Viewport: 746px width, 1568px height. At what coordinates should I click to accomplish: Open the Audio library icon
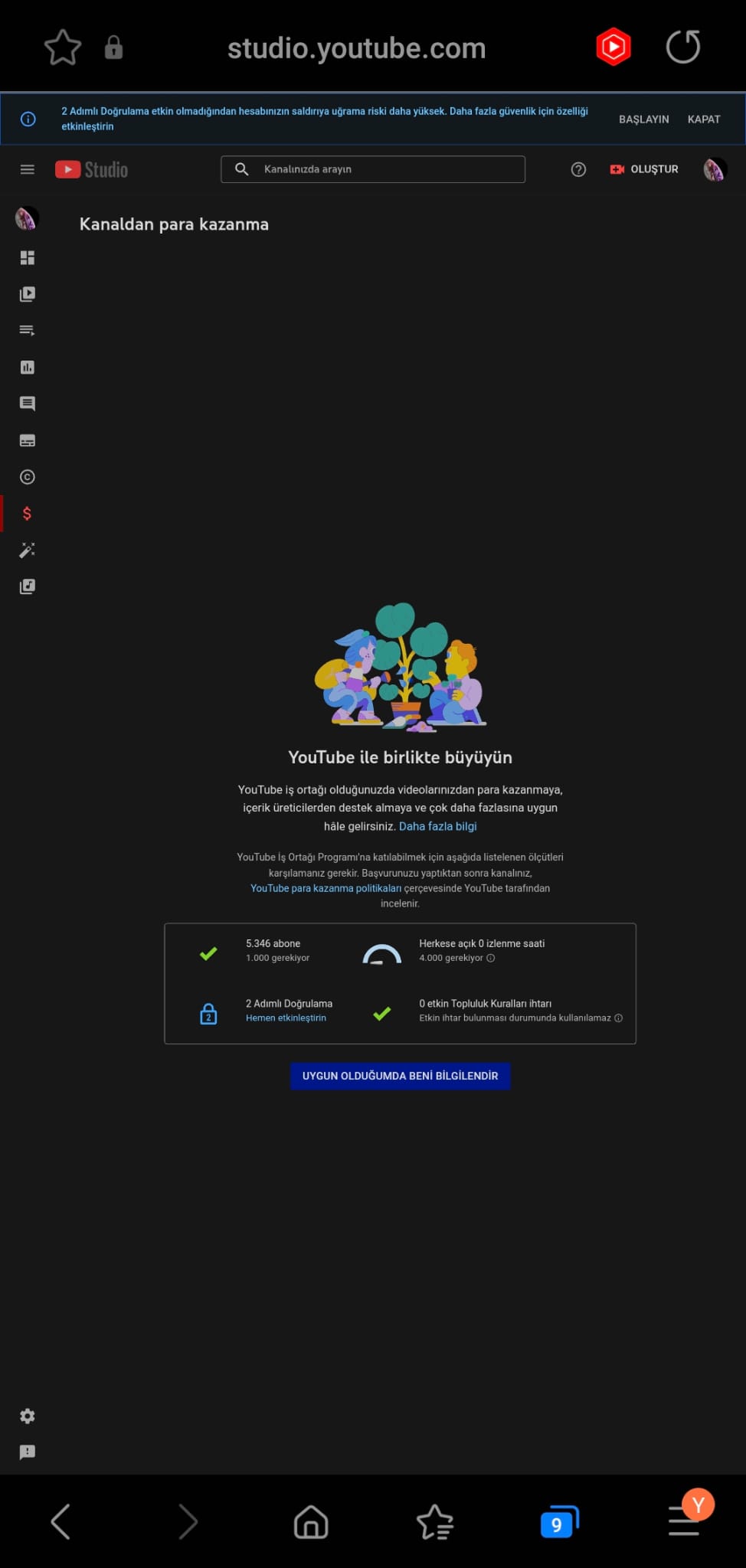pyautogui.click(x=28, y=586)
